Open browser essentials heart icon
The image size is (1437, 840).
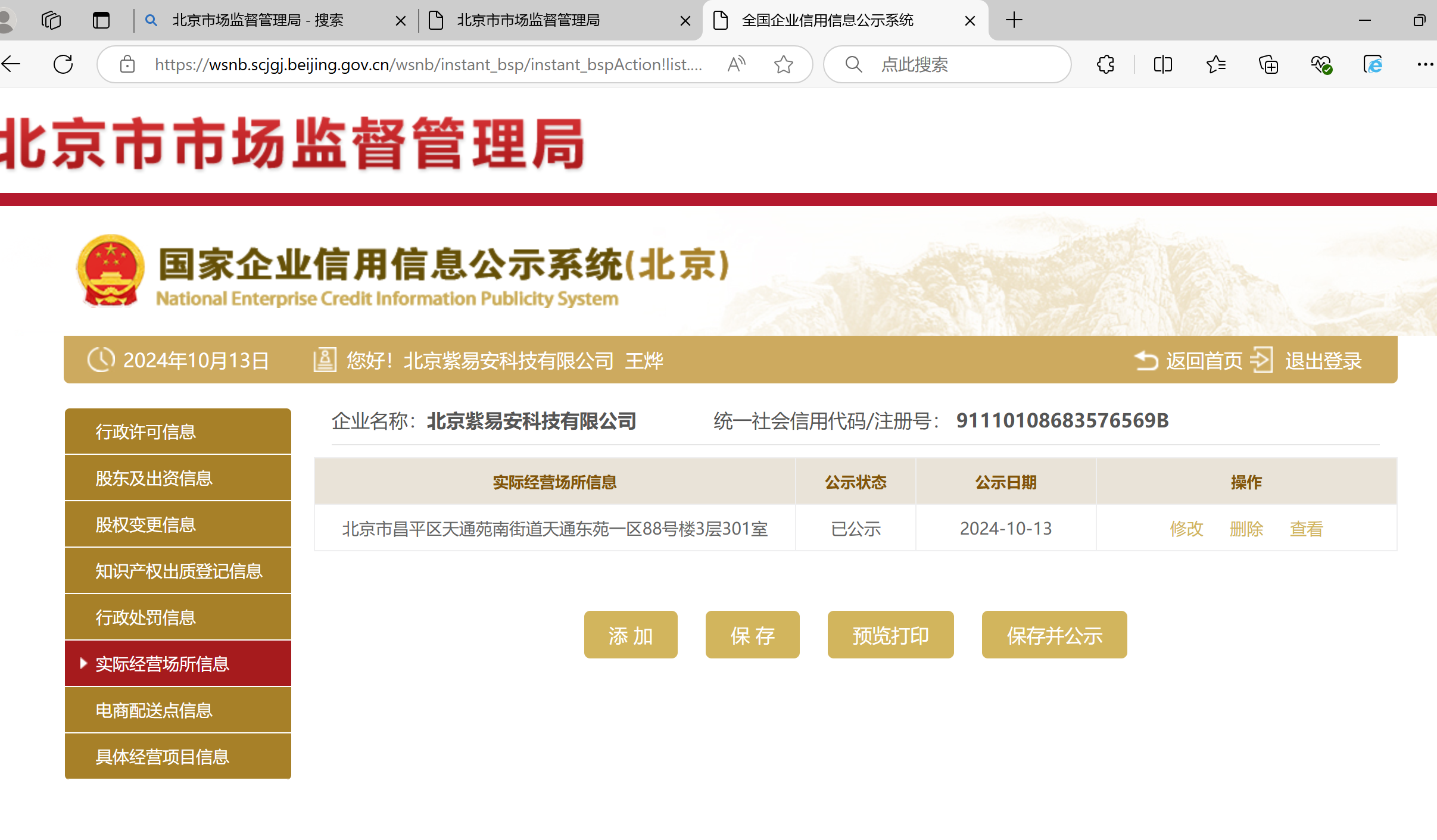(x=1321, y=64)
